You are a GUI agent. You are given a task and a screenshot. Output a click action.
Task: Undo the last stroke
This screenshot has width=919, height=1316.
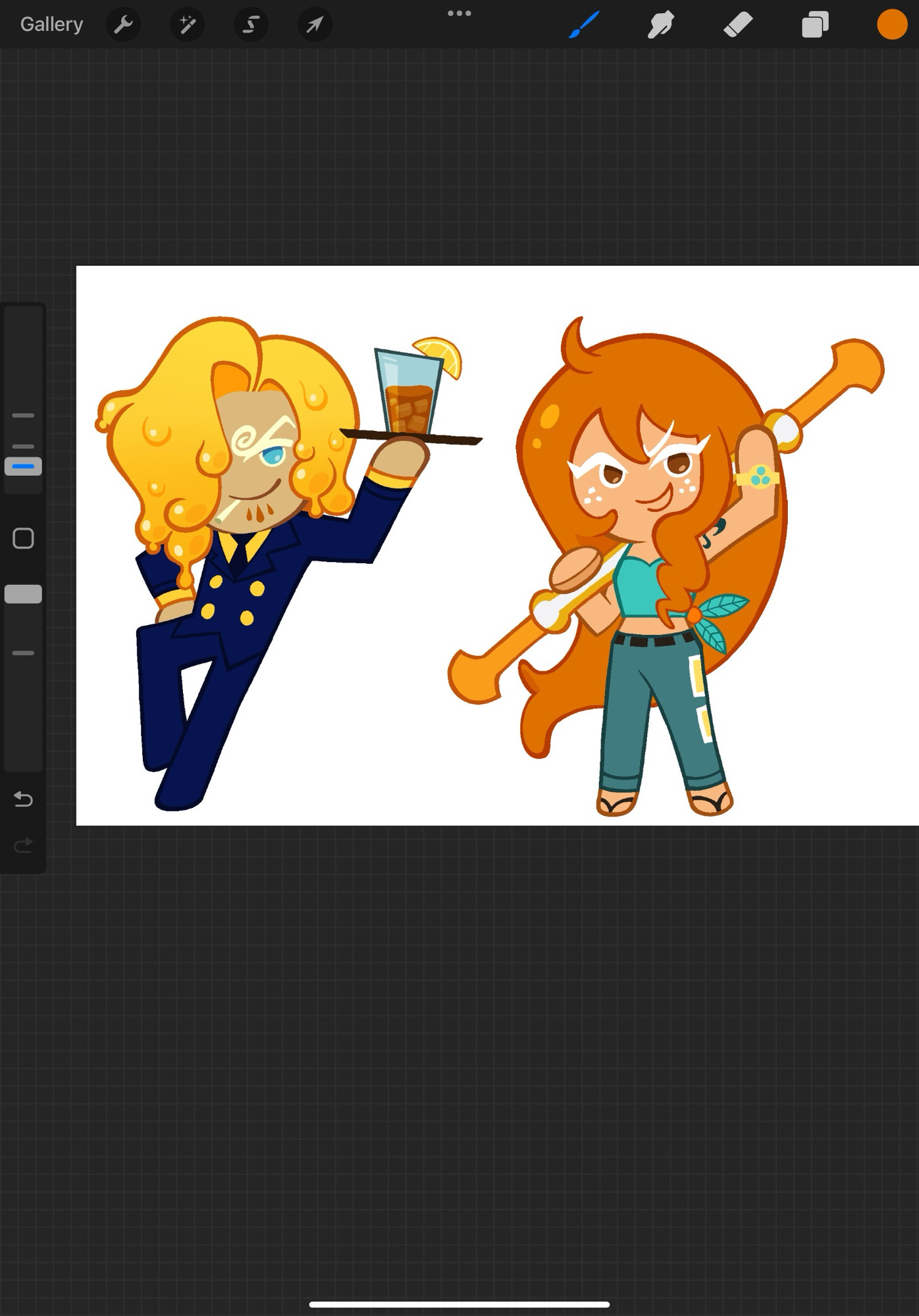point(23,799)
